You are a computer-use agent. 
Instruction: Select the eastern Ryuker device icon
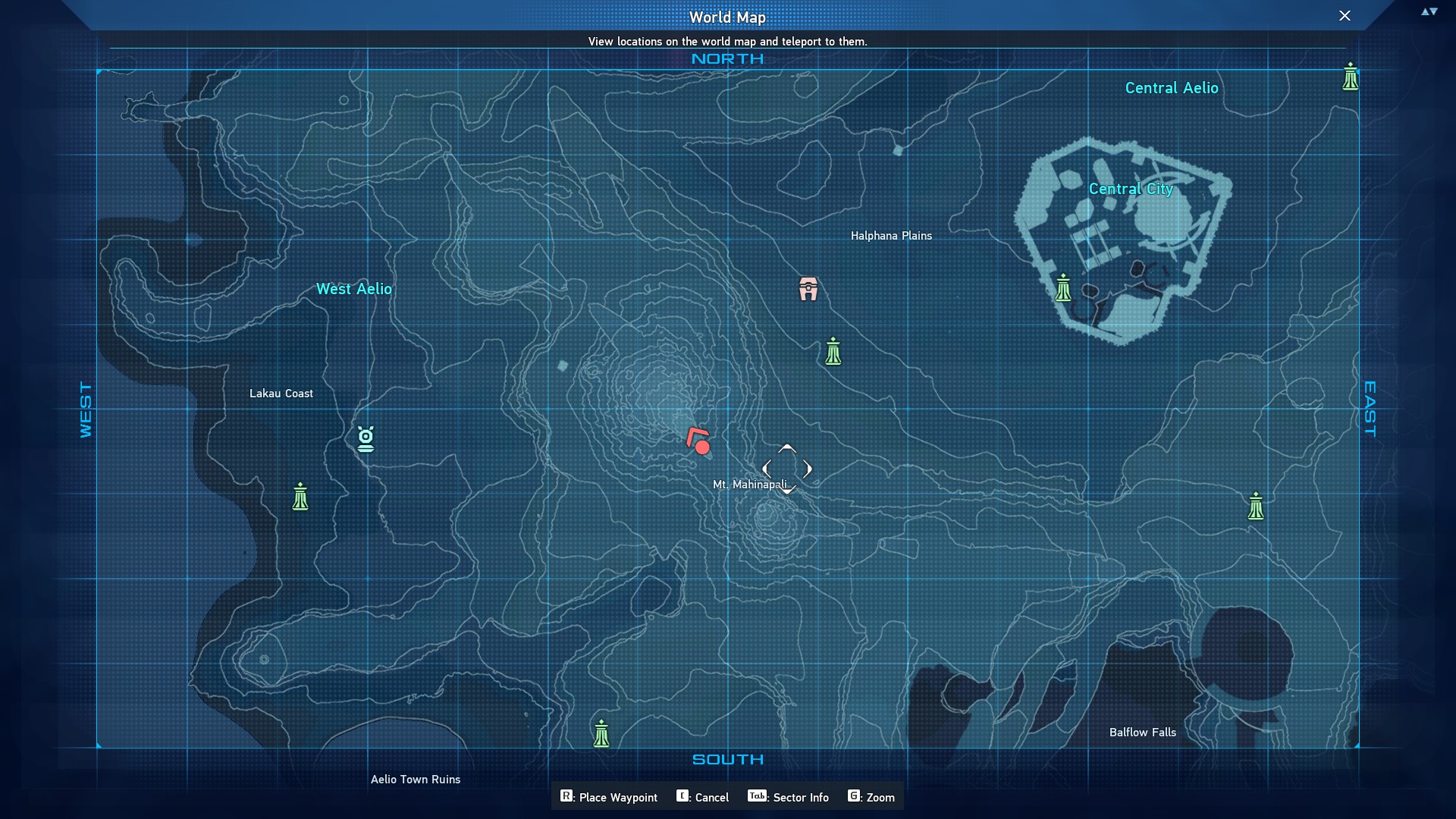point(1256,507)
